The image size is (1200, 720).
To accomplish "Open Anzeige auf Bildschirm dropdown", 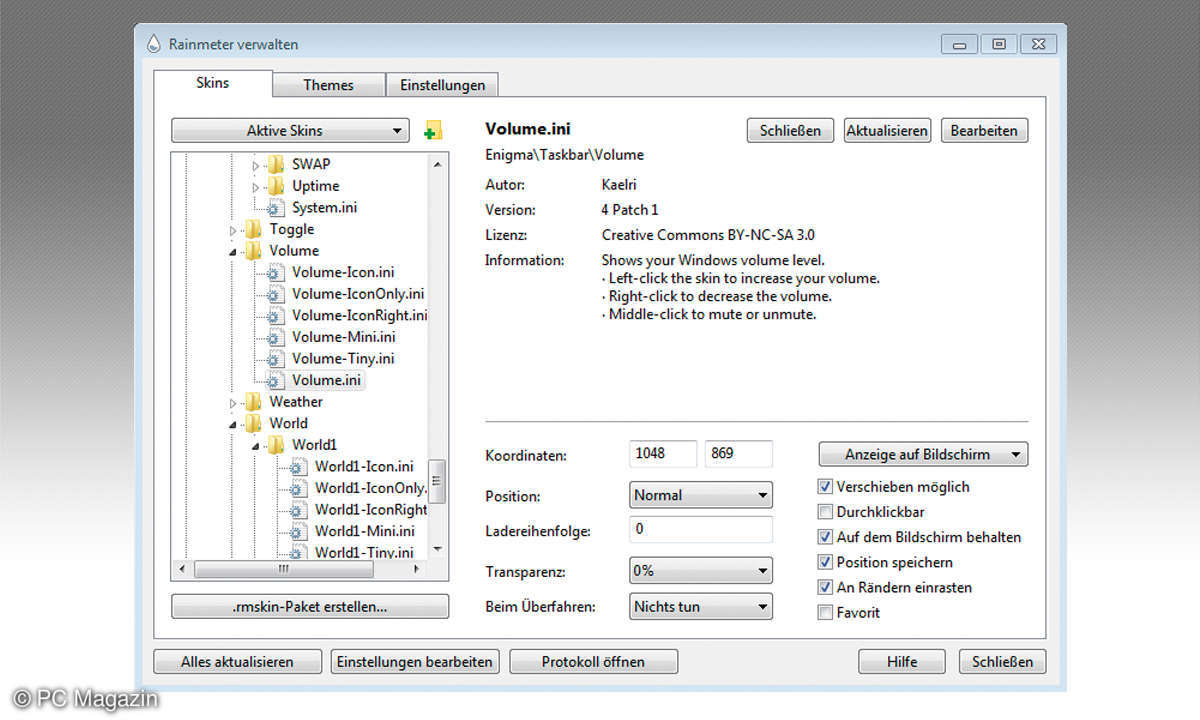I will (923, 454).
